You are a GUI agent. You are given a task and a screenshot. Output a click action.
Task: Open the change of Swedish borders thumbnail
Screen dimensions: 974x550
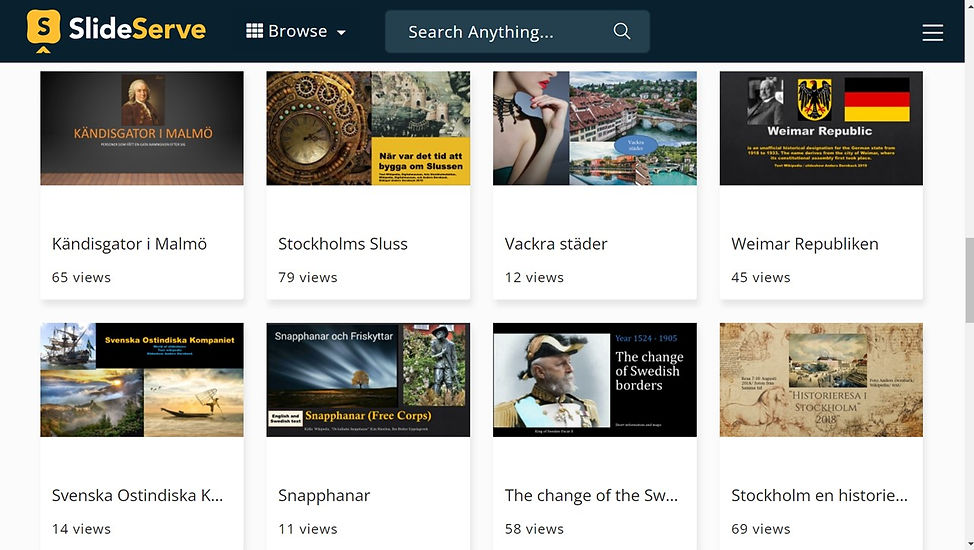(x=594, y=380)
